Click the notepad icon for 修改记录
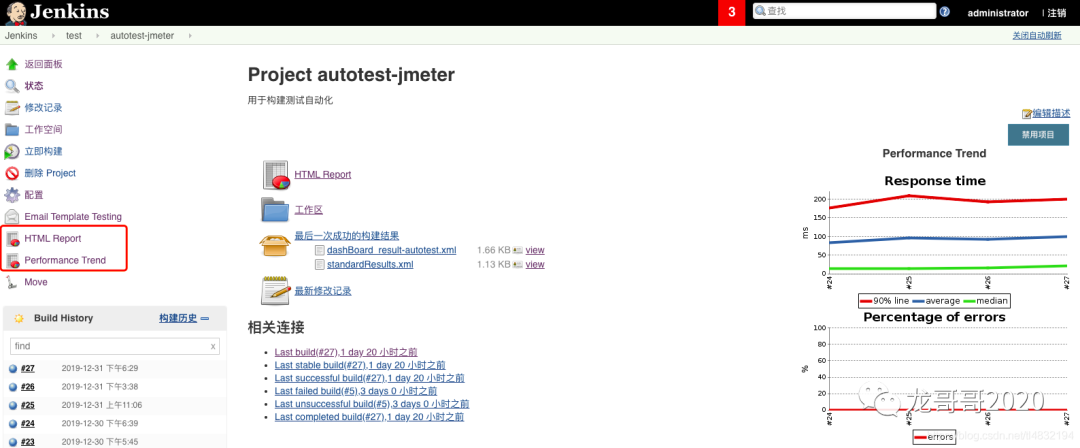Screen dimensions: 1080x448 click(x=12, y=108)
